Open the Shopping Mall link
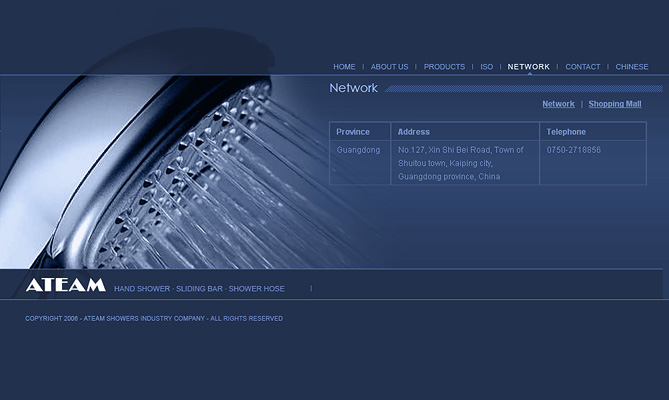Image resolution: width=669 pixels, height=400 pixels. [614, 104]
